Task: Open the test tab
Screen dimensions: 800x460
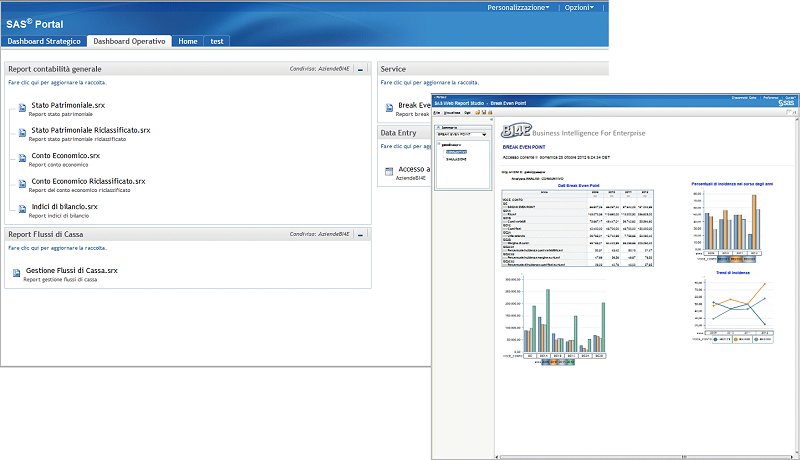Action: click(x=217, y=41)
